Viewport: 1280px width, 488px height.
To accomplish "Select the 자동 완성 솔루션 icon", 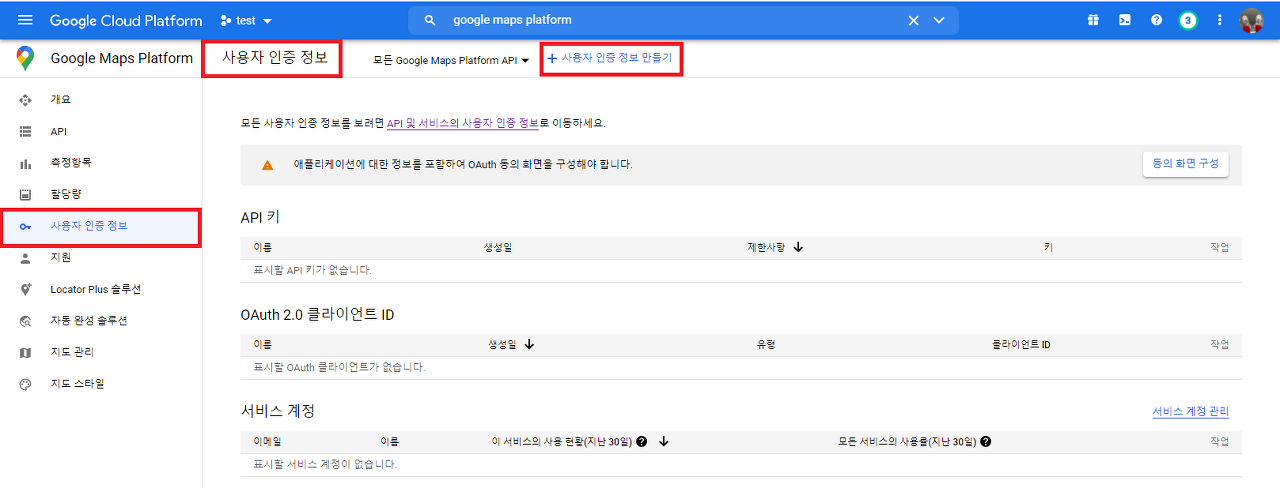I will 26,321.
